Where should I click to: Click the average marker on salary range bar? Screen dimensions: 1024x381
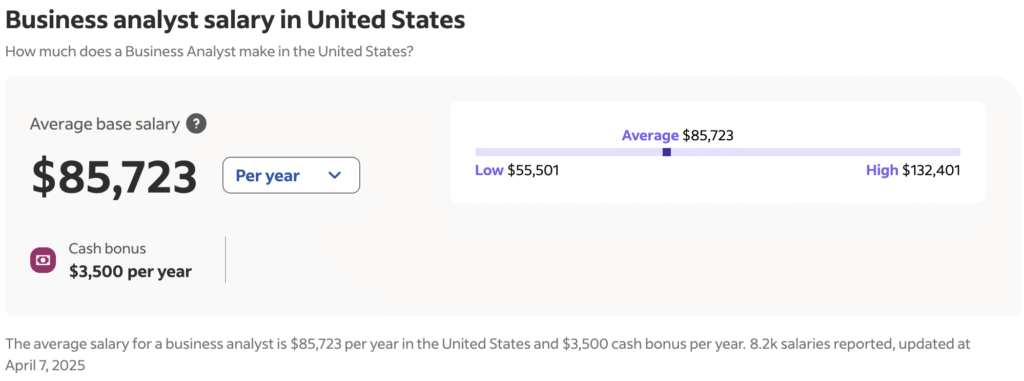click(x=667, y=152)
